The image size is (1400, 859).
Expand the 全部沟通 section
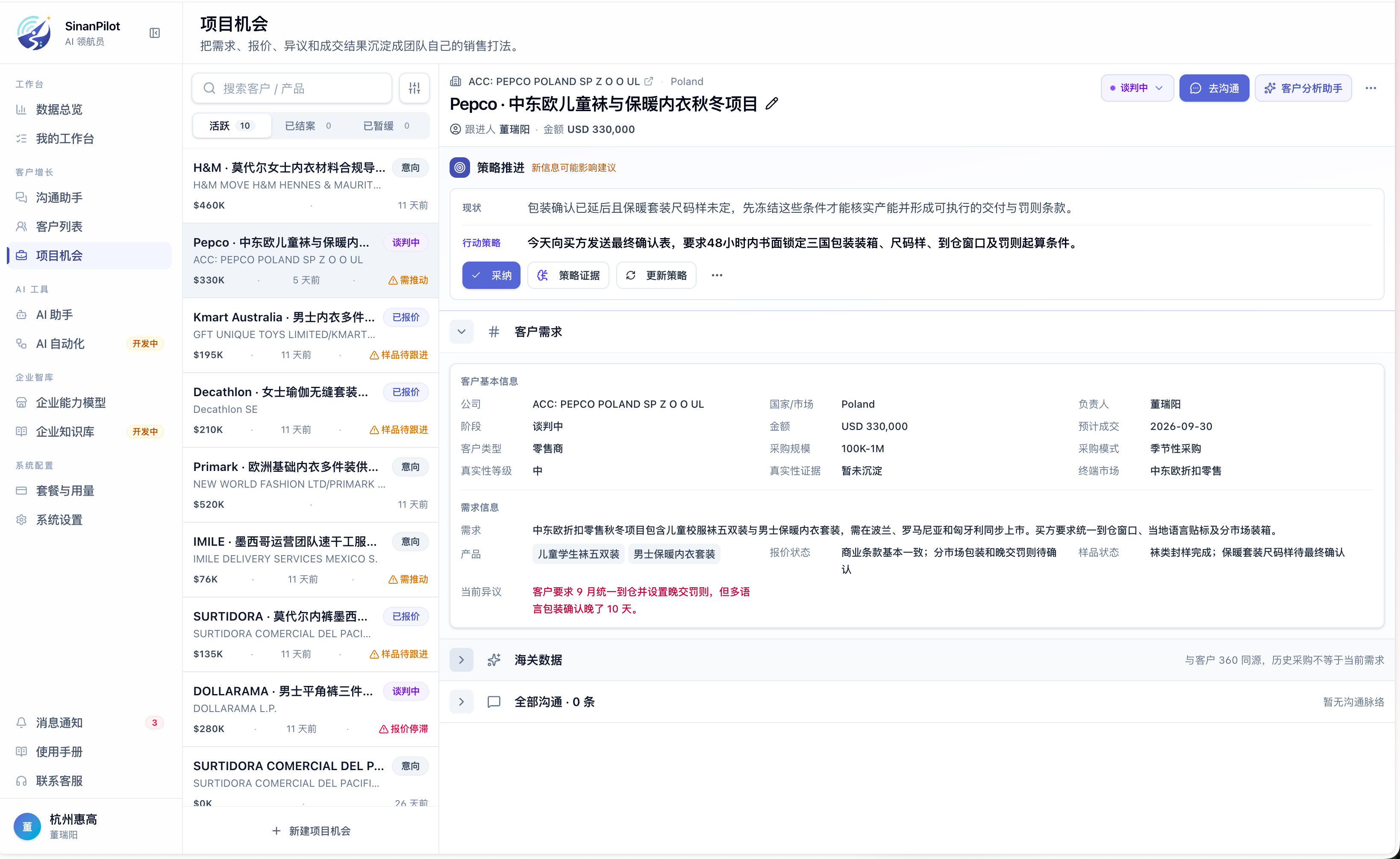tap(462, 702)
